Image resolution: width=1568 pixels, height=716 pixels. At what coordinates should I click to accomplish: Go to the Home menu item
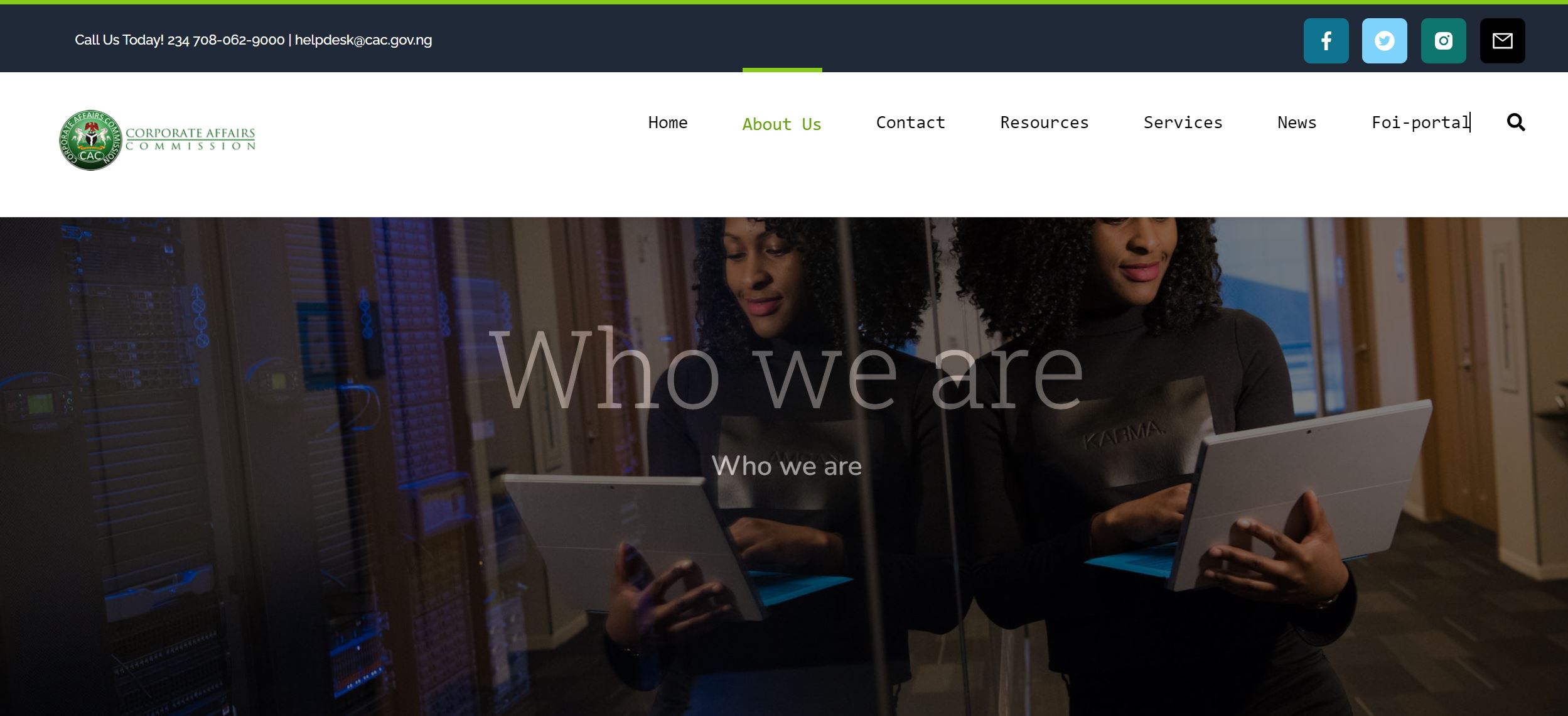click(x=667, y=122)
